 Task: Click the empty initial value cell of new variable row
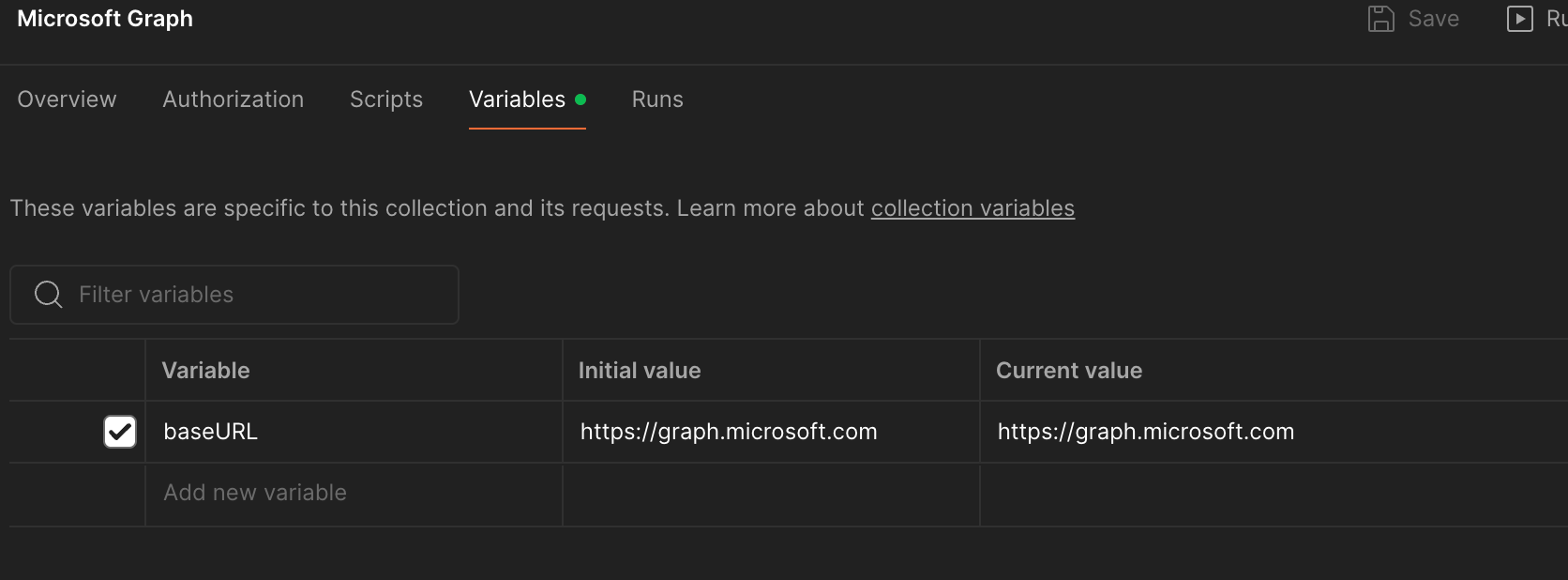pyautogui.click(x=771, y=494)
